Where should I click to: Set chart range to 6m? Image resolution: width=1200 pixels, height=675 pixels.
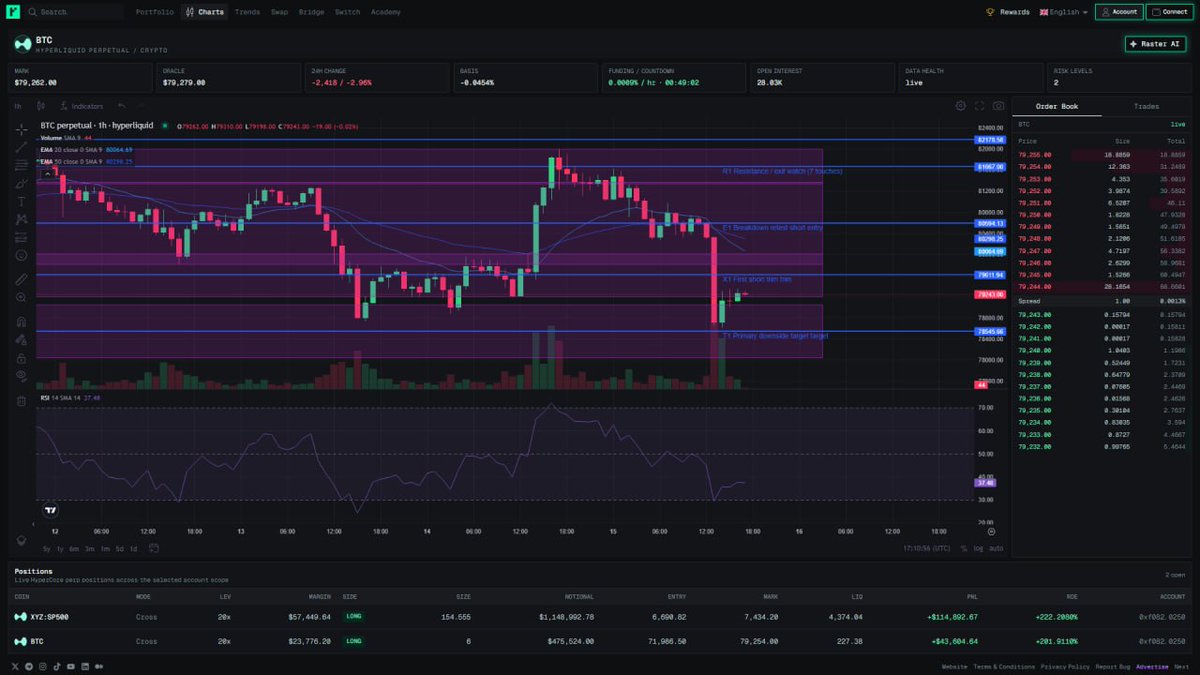pyautogui.click(x=74, y=548)
